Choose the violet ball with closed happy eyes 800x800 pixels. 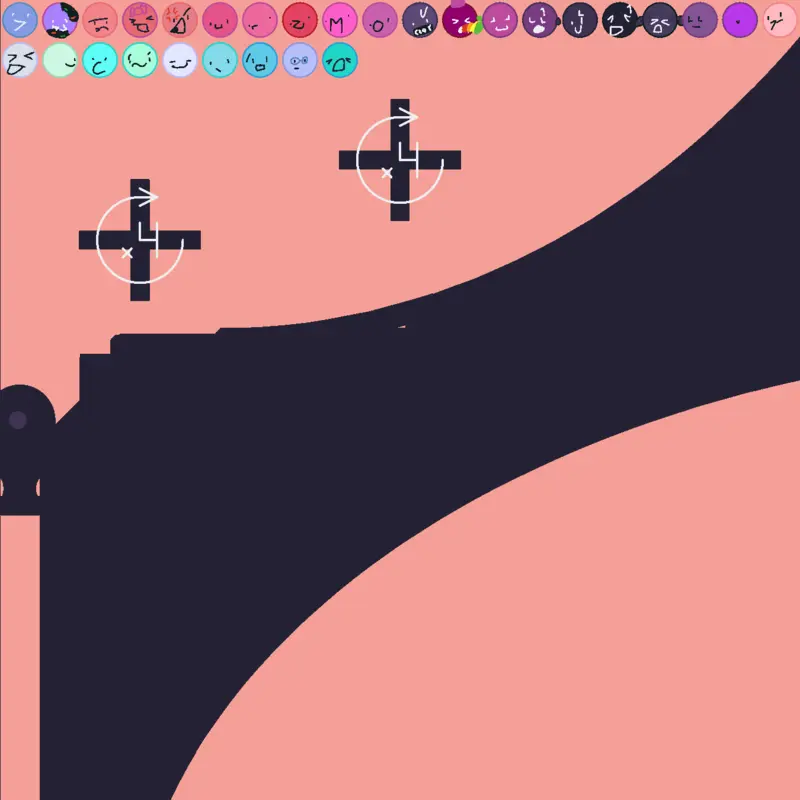tap(500, 20)
